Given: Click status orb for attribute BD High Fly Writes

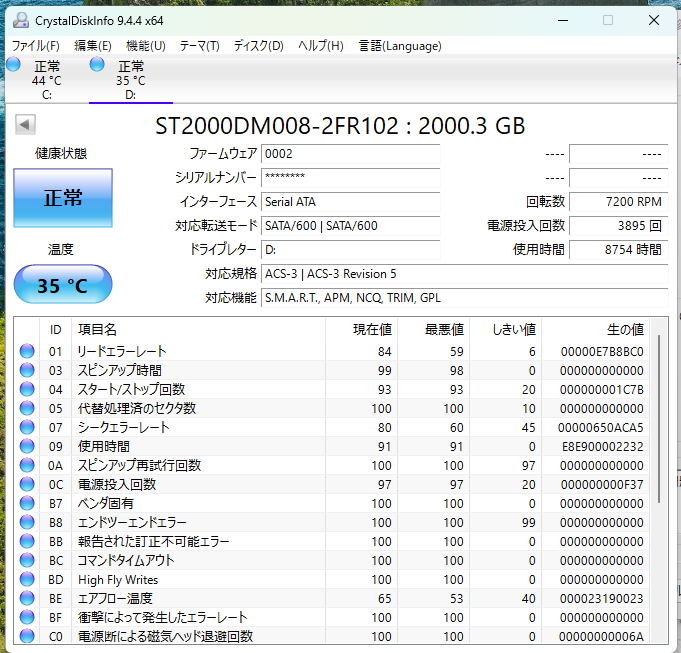Looking at the screenshot, I should (27, 579).
